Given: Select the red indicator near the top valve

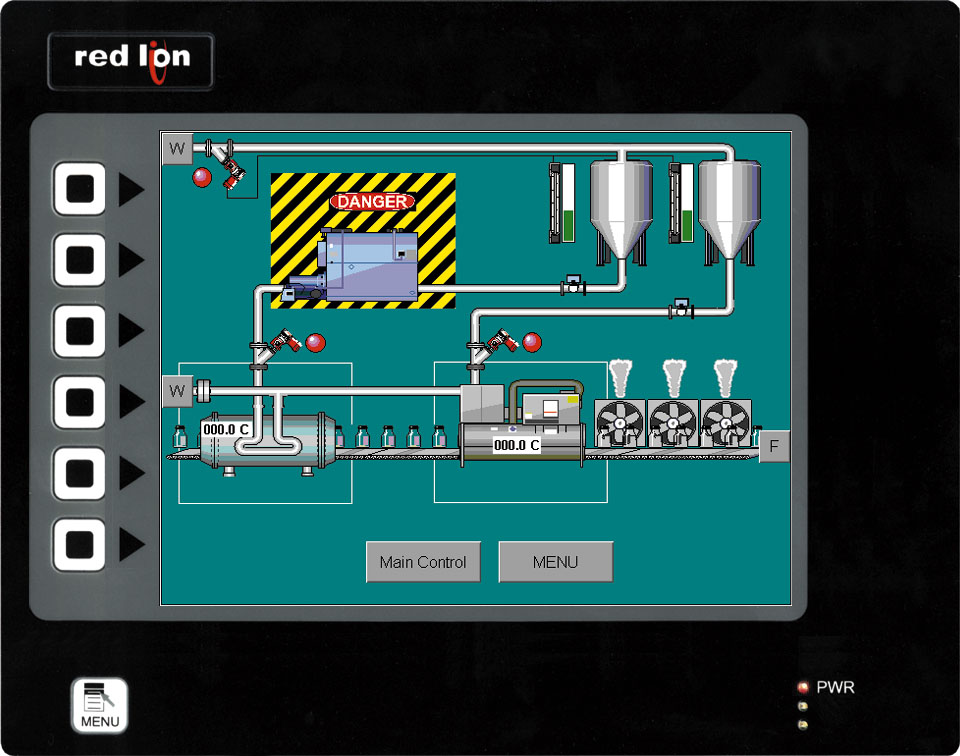Looking at the screenshot, I should [x=202, y=177].
